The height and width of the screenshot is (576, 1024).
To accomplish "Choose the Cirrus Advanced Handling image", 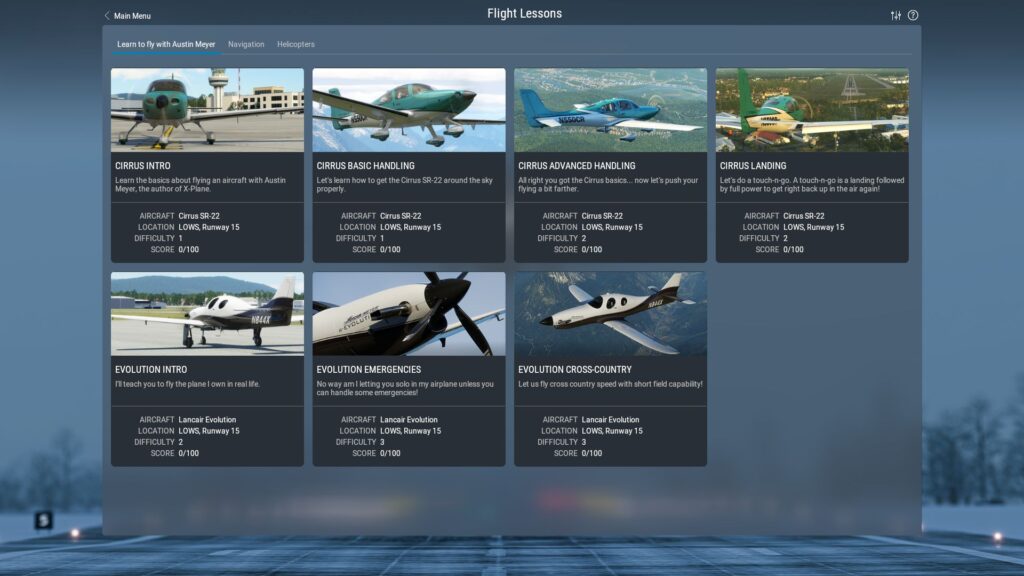I will tap(610, 110).
